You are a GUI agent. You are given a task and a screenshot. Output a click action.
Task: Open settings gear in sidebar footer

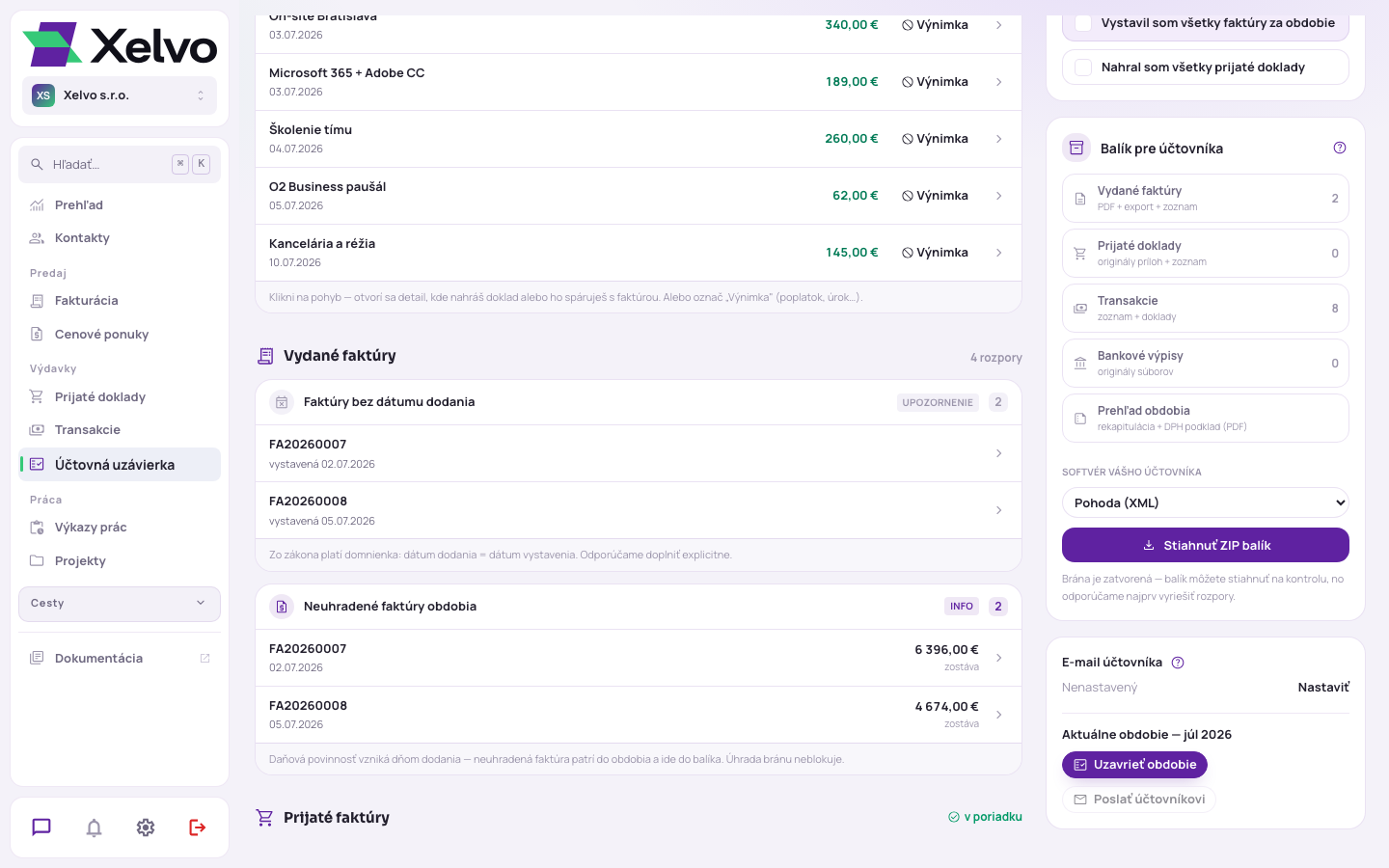[x=146, y=827]
